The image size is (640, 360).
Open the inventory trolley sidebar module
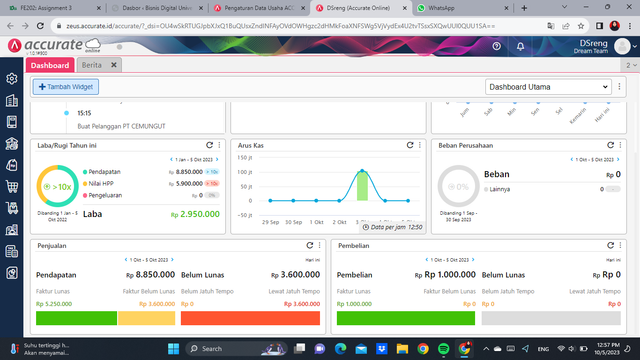click(x=12, y=208)
